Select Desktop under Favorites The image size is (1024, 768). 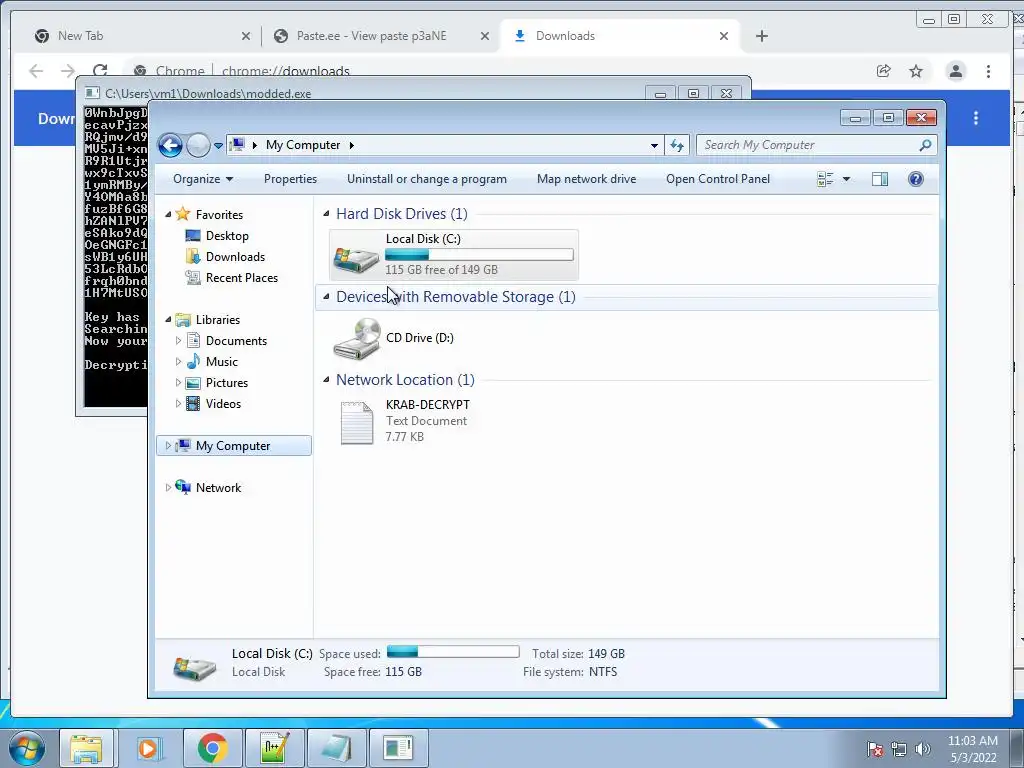coord(227,236)
